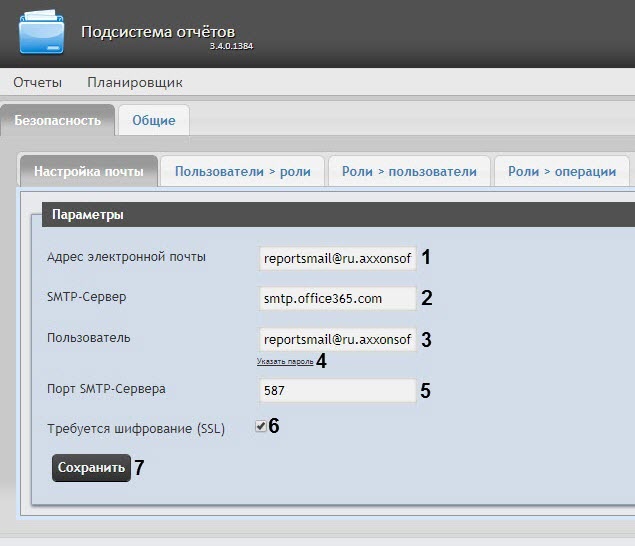Focus the SMTP-Сервер text field
This screenshot has height=546, width=635.
pyautogui.click(x=337, y=298)
